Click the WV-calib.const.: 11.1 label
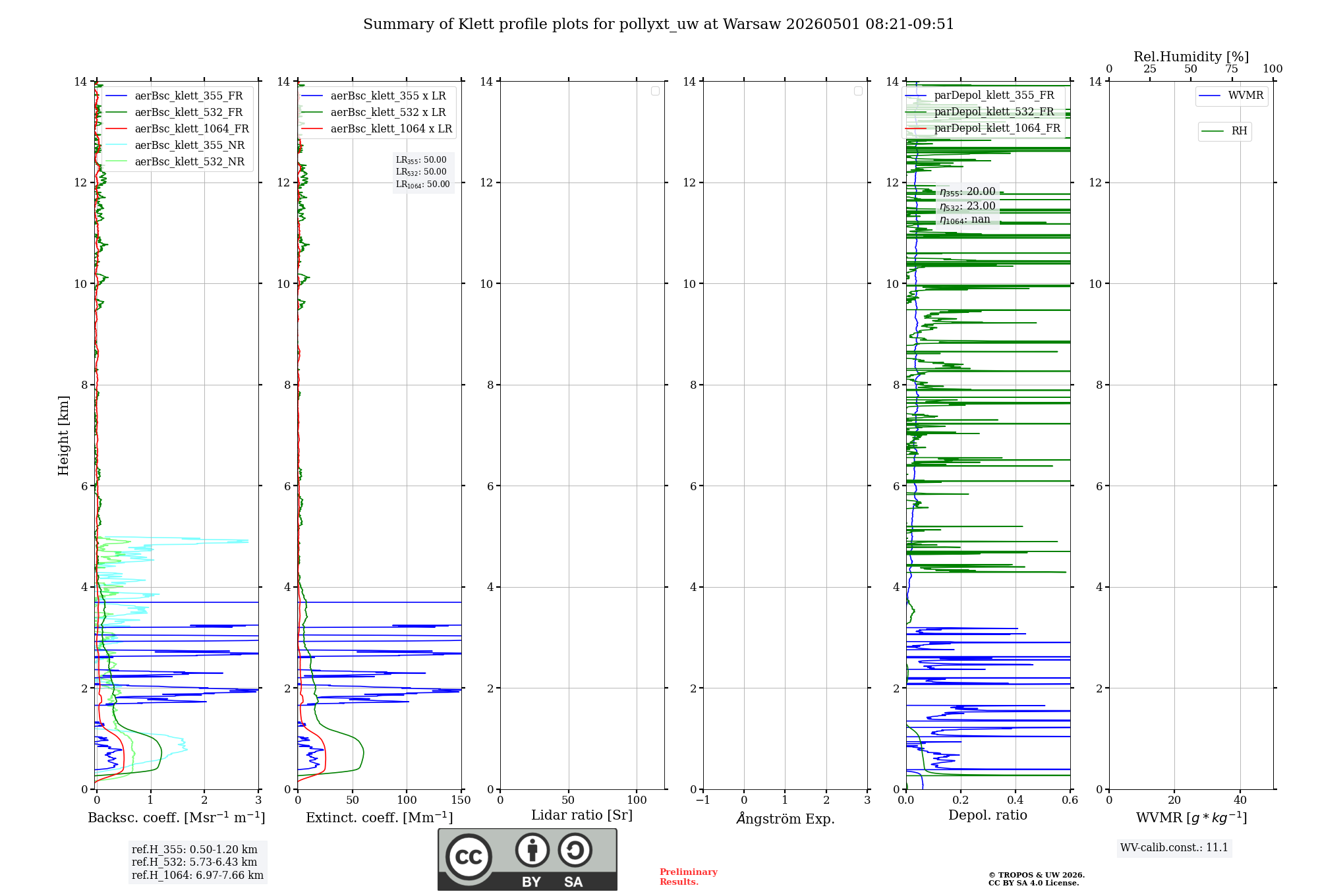Viewport: 1318px width, 896px height. (x=1174, y=848)
